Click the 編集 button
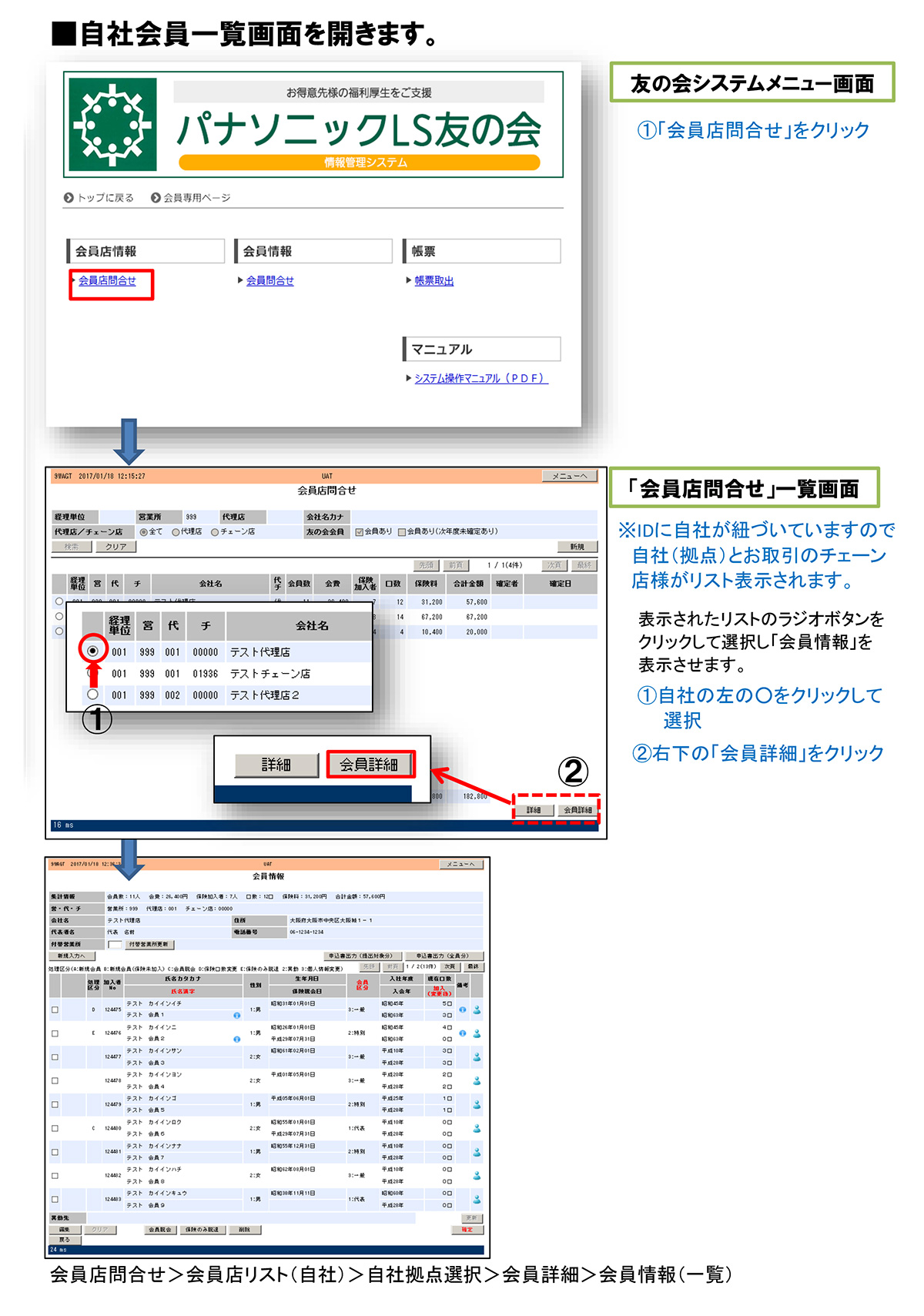The height and width of the screenshot is (1316, 924). coord(65,1230)
